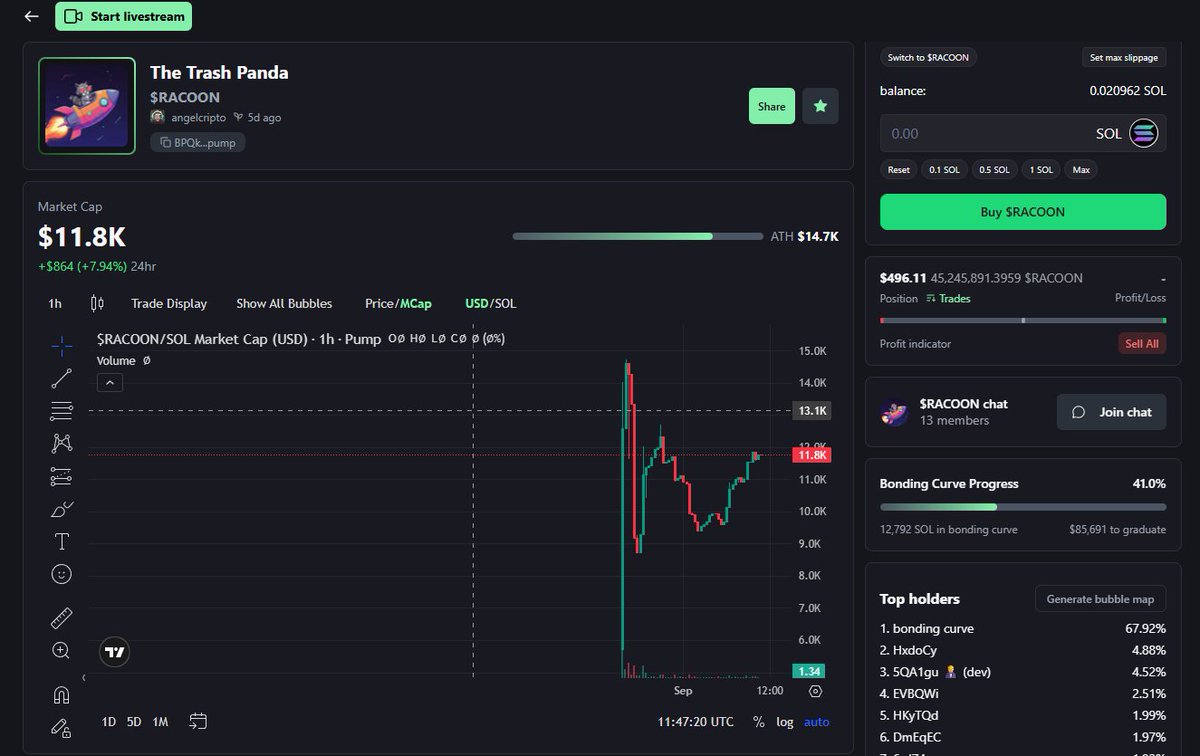Select the brush drawing tool

61,509
